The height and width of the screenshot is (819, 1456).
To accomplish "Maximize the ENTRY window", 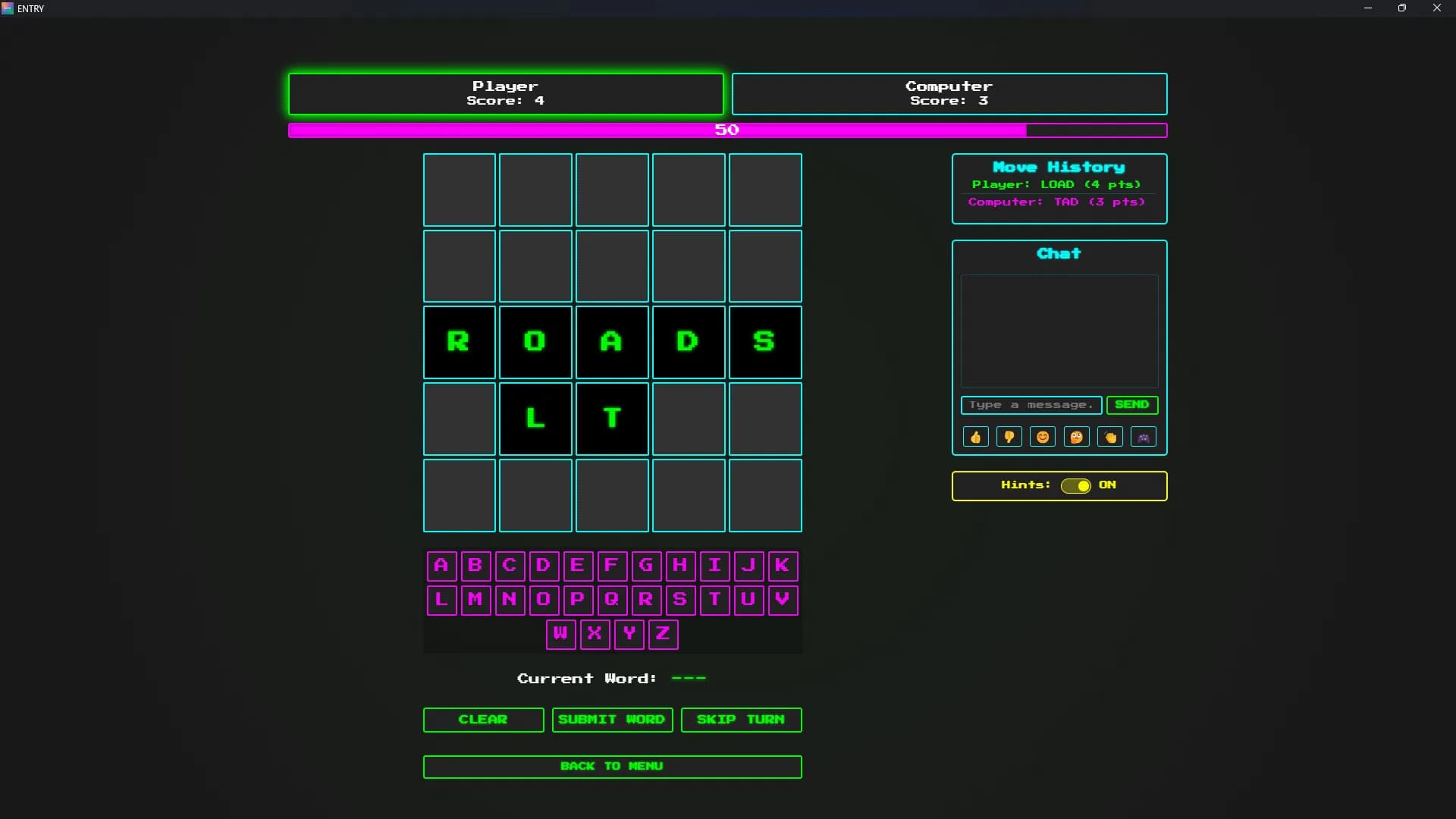I will 1402,8.
